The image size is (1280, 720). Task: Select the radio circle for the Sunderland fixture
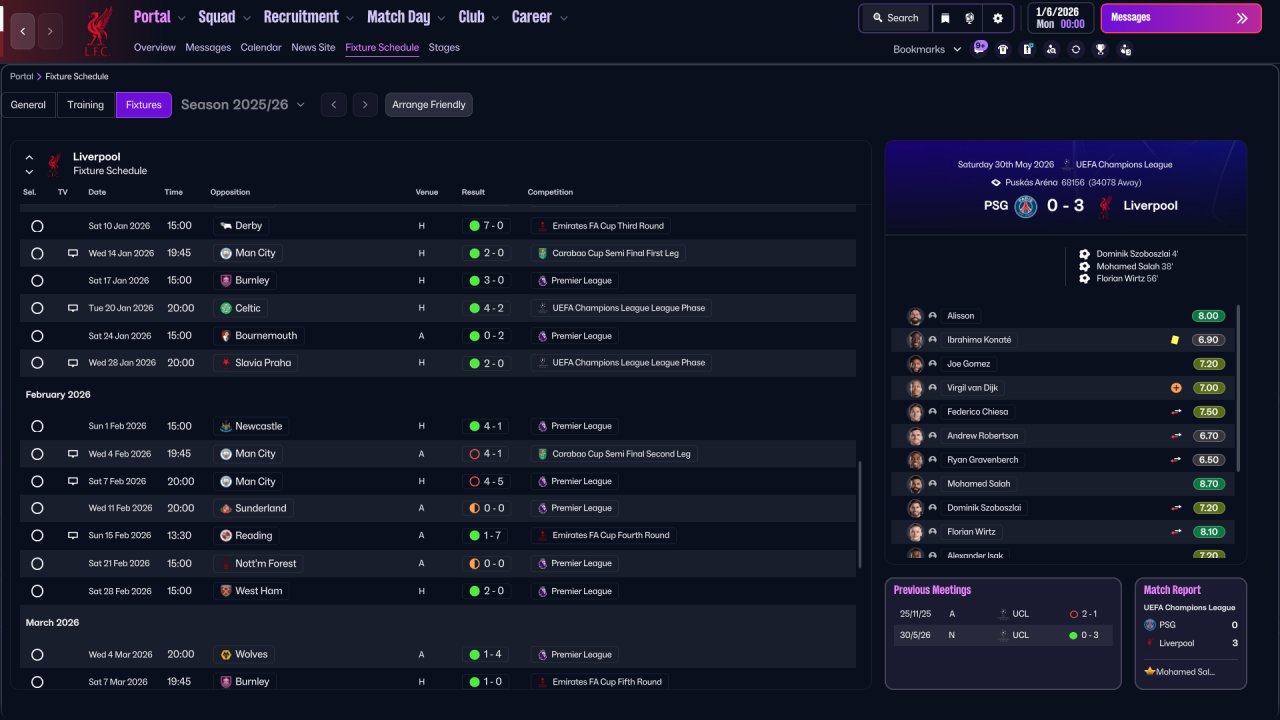tap(37, 509)
